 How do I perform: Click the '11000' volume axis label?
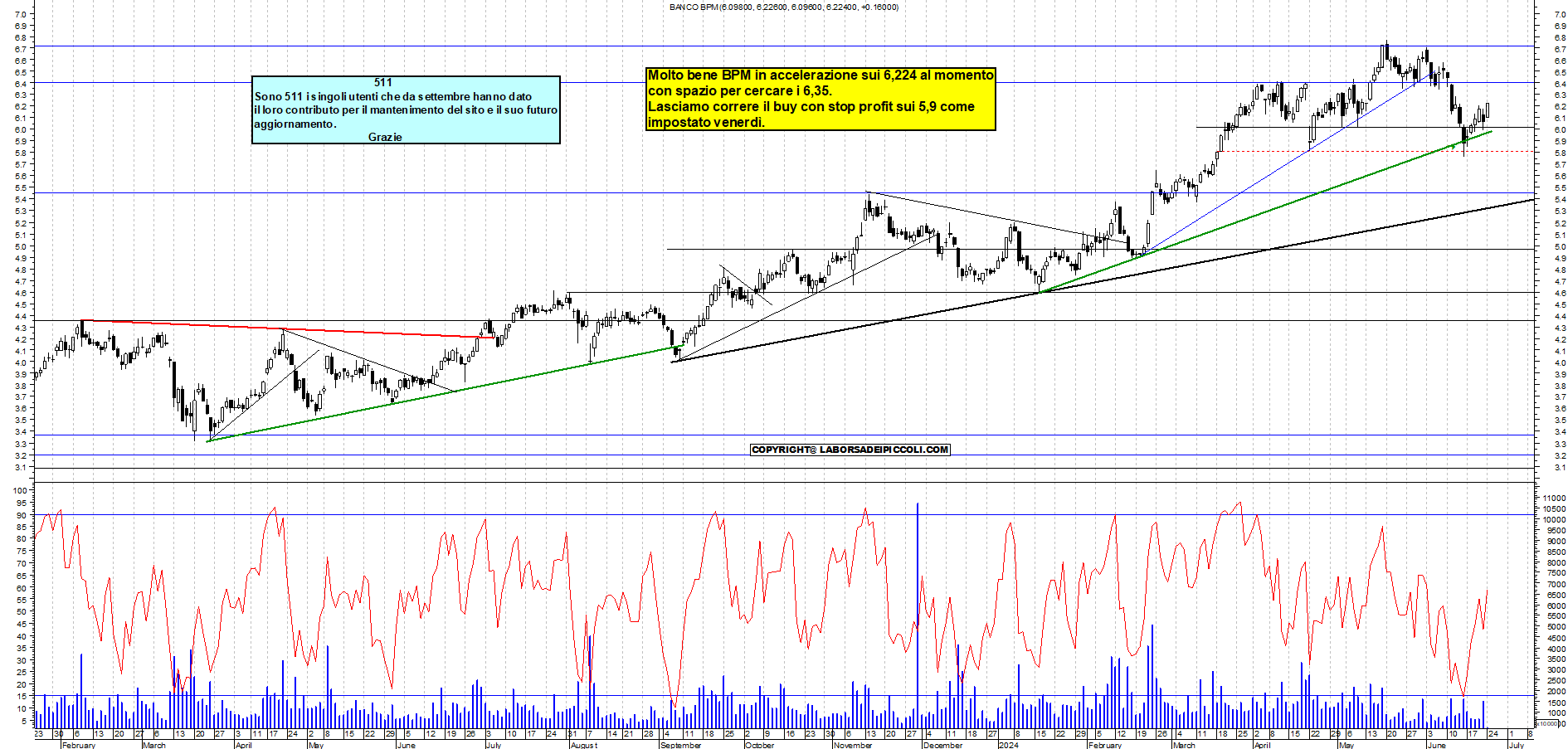pyautogui.click(x=1554, y=499)
